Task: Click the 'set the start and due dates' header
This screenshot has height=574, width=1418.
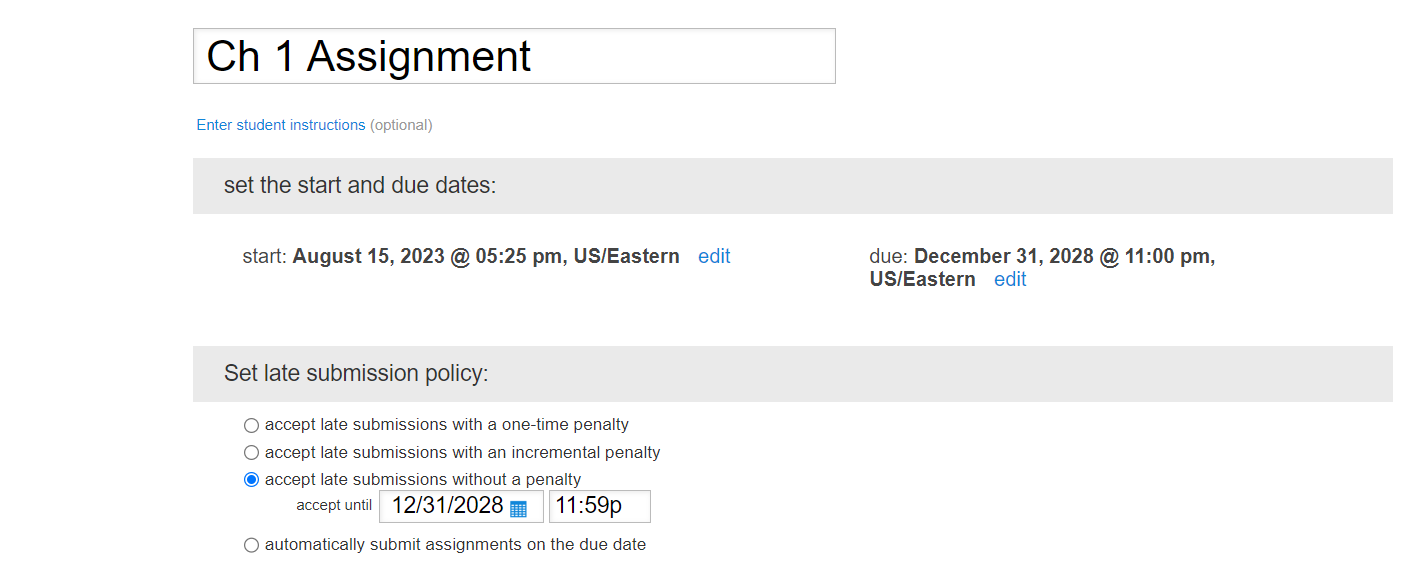Action: coord(793,186)
